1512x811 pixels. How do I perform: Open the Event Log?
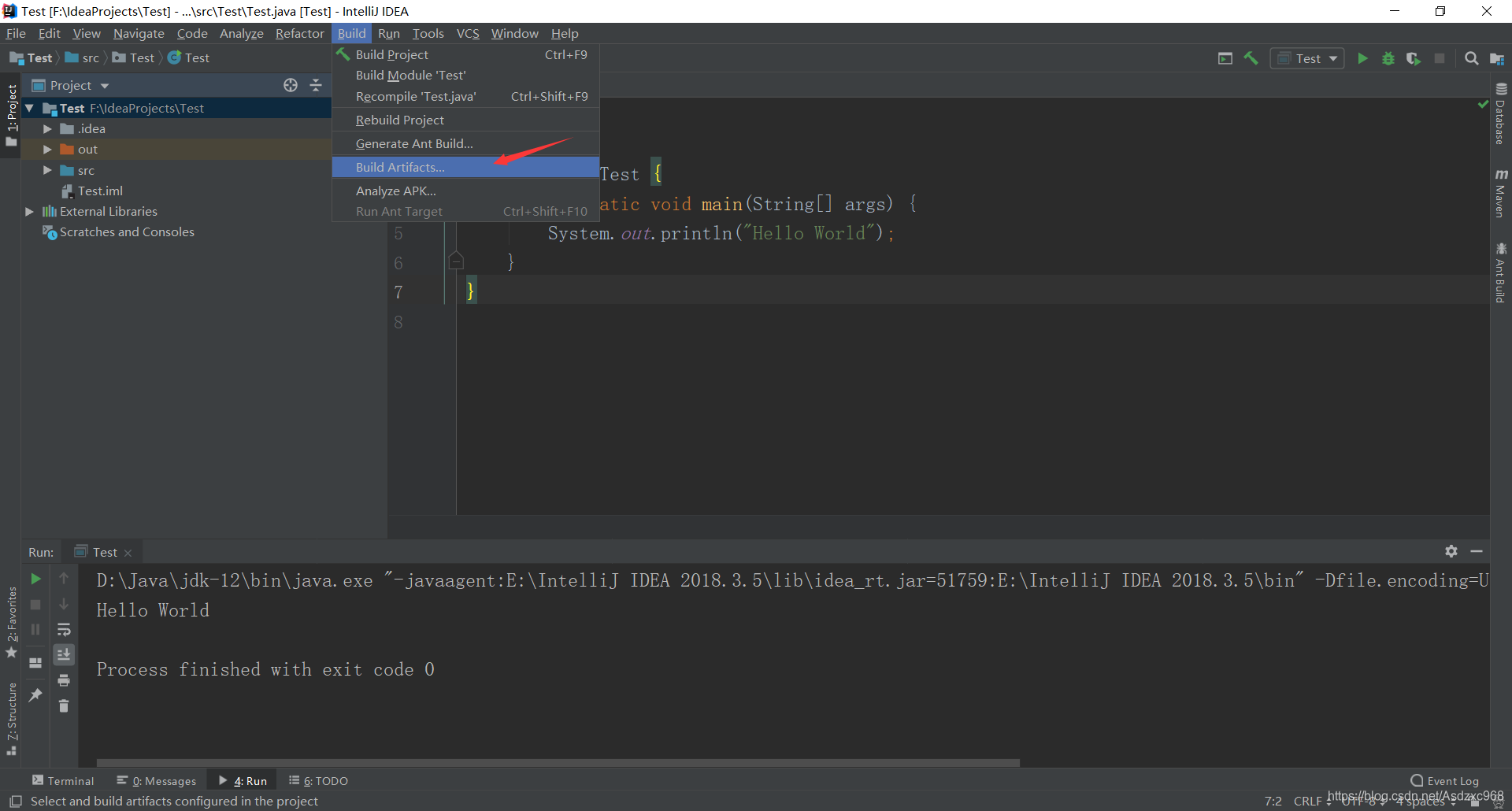point(1445,780)
